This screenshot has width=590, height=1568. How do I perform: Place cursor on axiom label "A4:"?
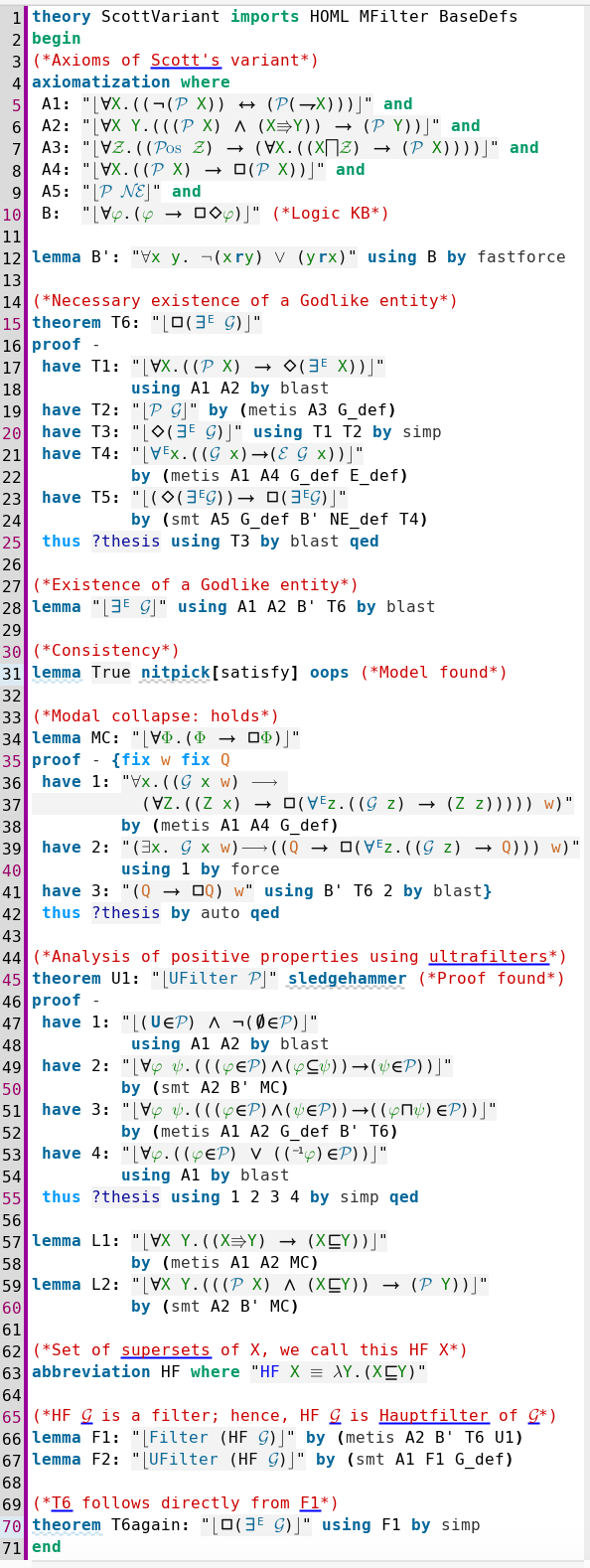[x=57, y=170]
